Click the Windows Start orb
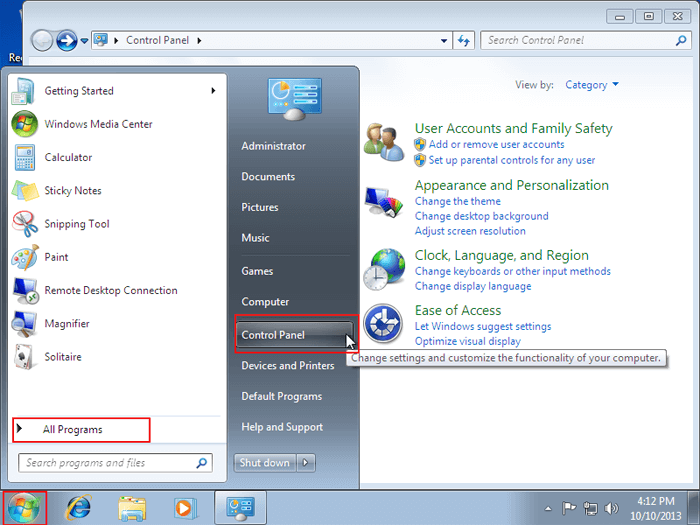 click(24, 508)
